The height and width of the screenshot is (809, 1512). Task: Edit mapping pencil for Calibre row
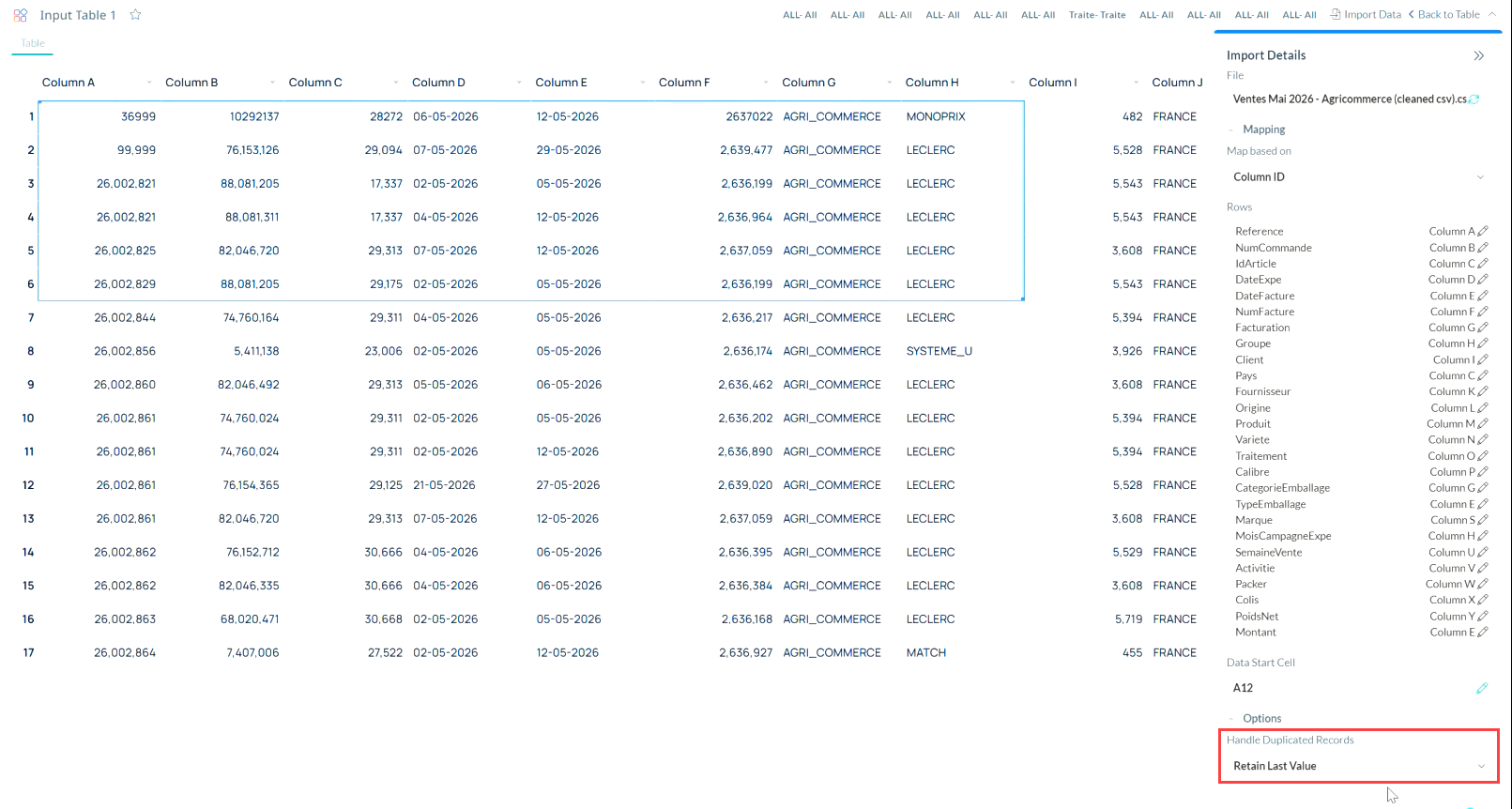pyautogui.click(x=1483, y=472)
